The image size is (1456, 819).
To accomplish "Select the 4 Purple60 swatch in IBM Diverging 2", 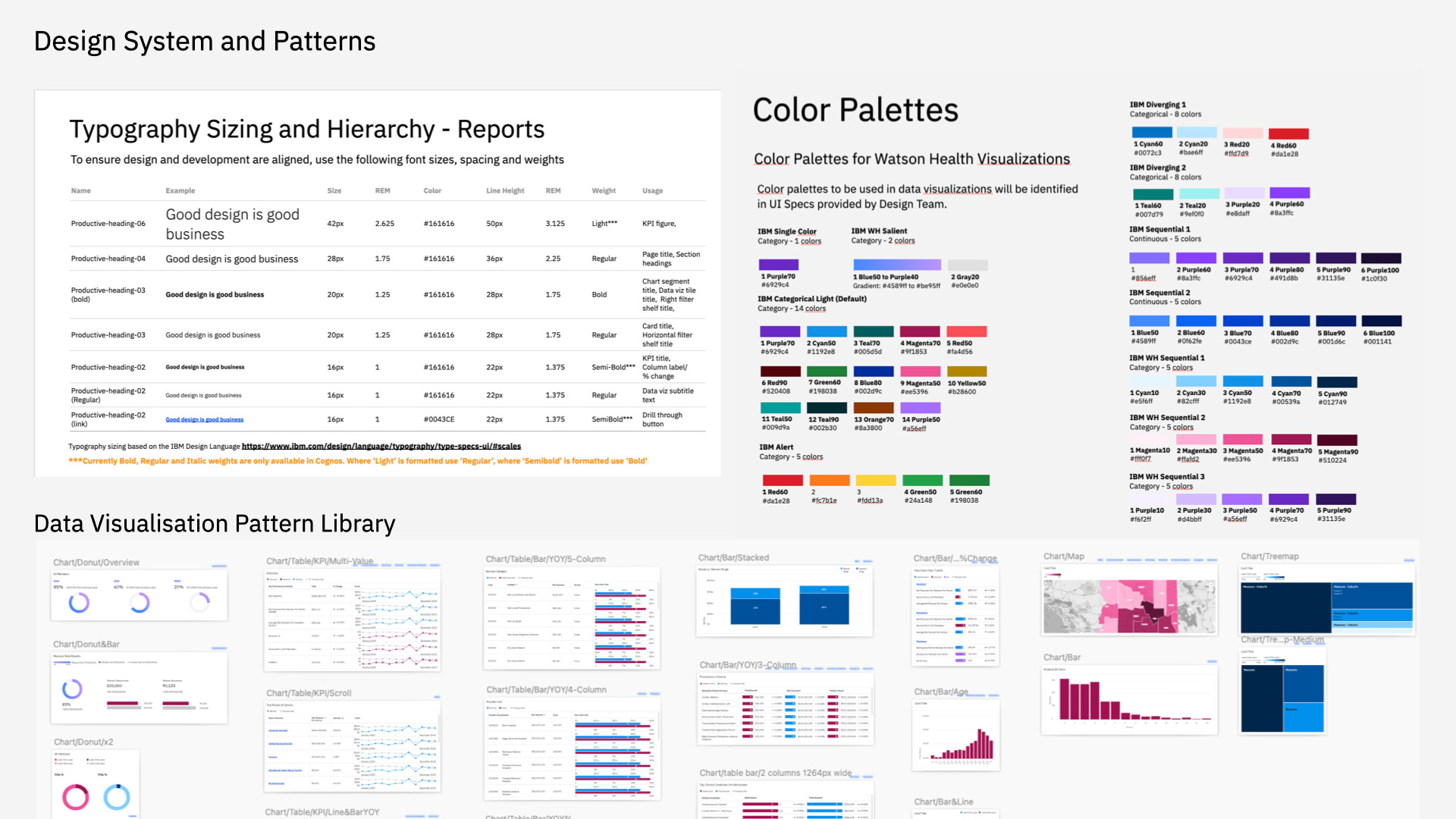I will click(1290, 193).
